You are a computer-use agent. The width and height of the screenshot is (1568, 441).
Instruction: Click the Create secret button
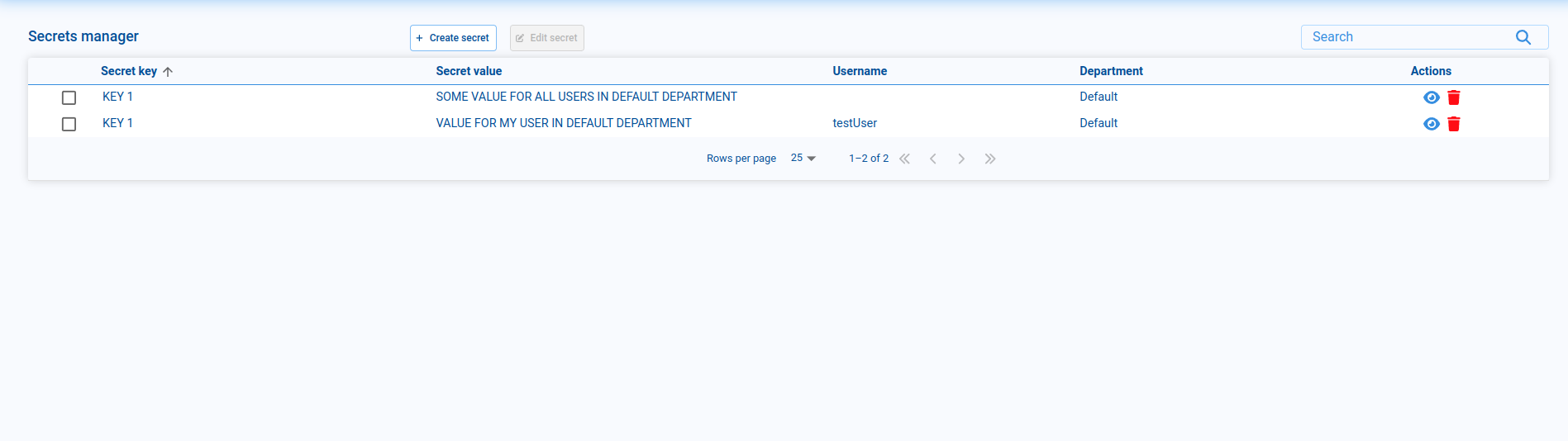[453, 38]
